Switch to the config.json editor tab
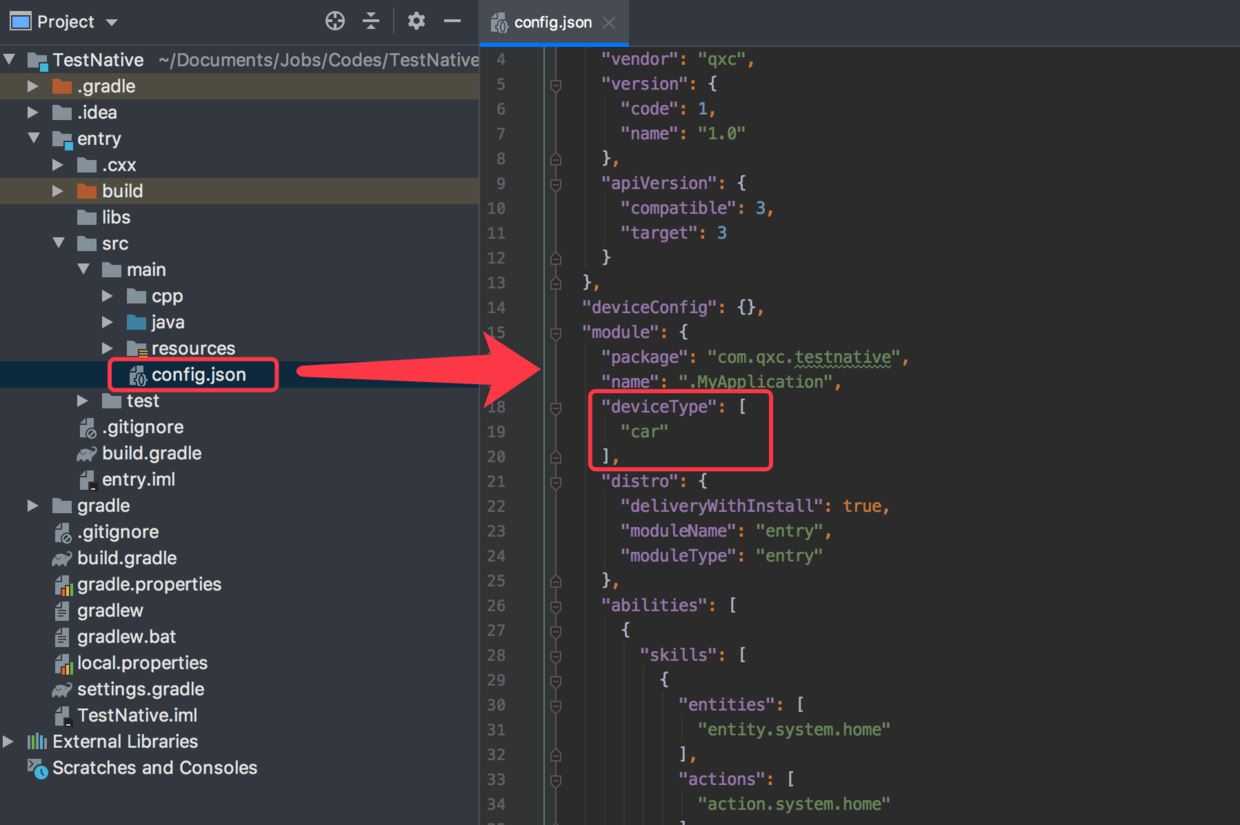Image resolution: width=1240 pixels, height=825 pixels. pos(552,22)
